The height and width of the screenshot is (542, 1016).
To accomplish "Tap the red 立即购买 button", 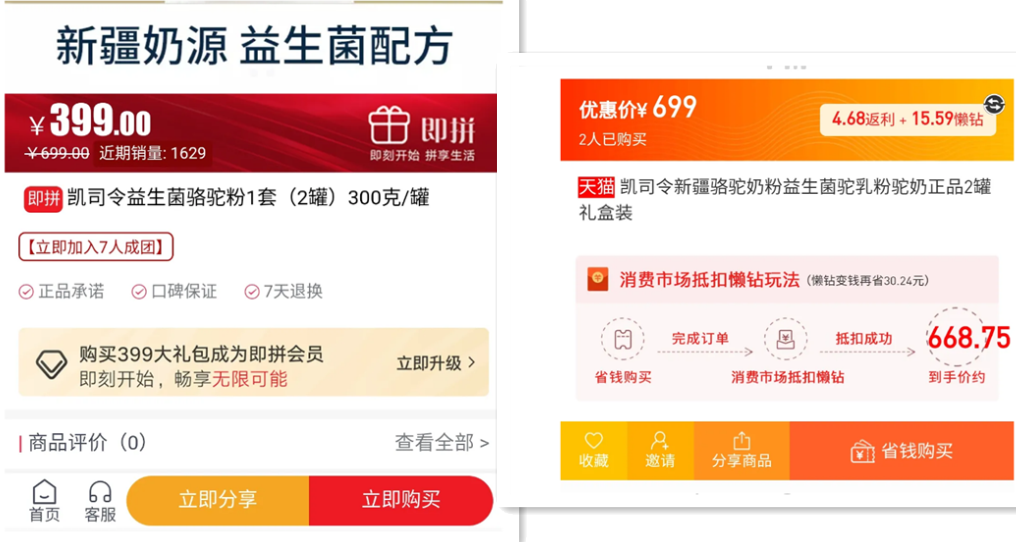I will tap(401, 500).
